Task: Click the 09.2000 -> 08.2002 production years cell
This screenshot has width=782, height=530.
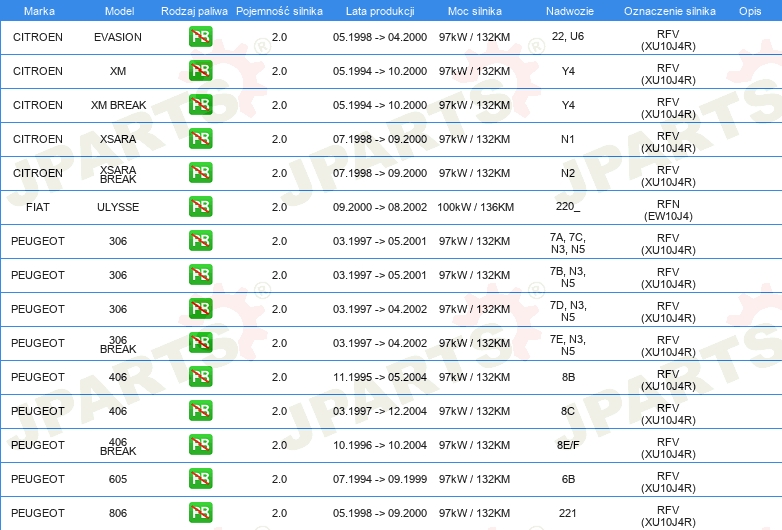Action: pos(380,207)
